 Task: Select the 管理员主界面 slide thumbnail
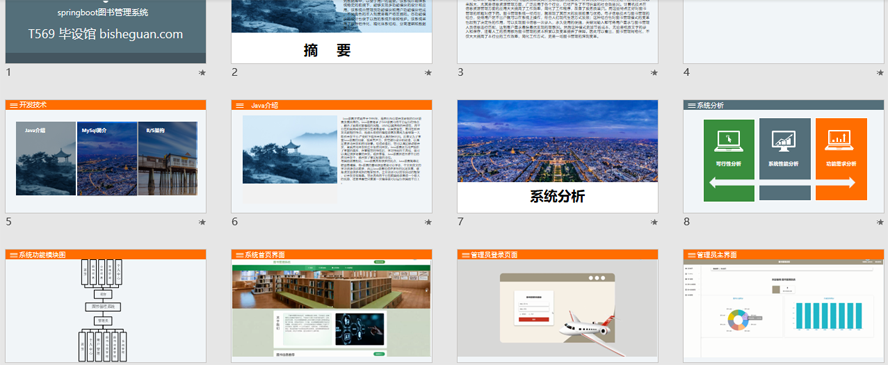click(784, 306)
